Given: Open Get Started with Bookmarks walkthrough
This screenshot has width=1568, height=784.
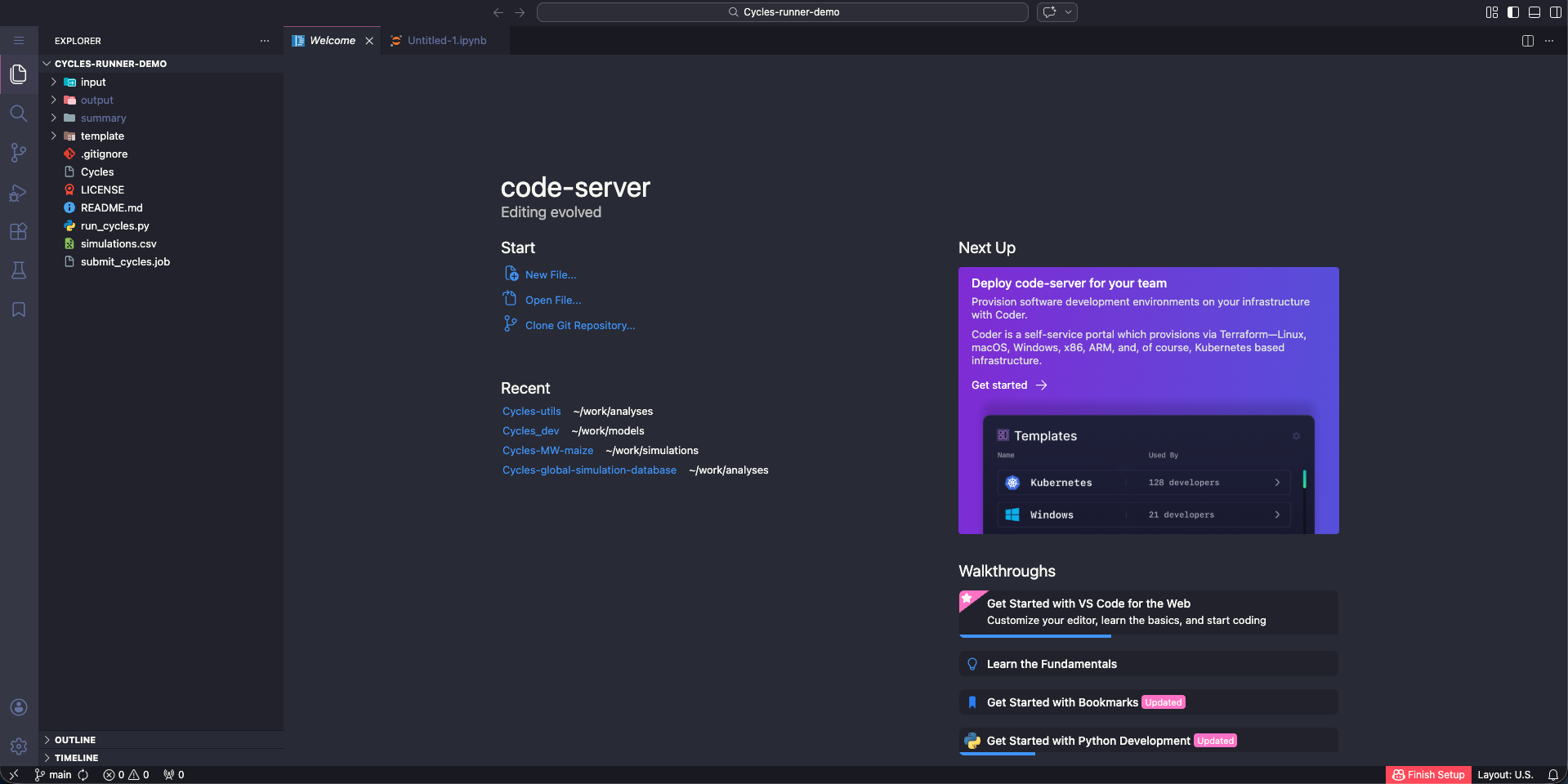Looking at the screenshot, I should (x=1148, y=702).
